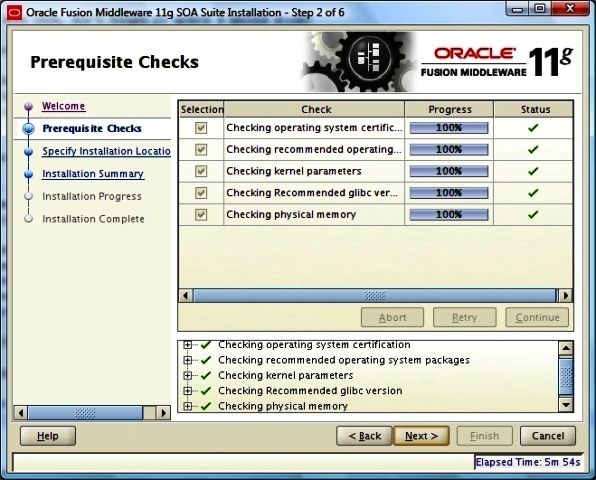Click right arrow of checks table scrollbar

tap(566, 295)
